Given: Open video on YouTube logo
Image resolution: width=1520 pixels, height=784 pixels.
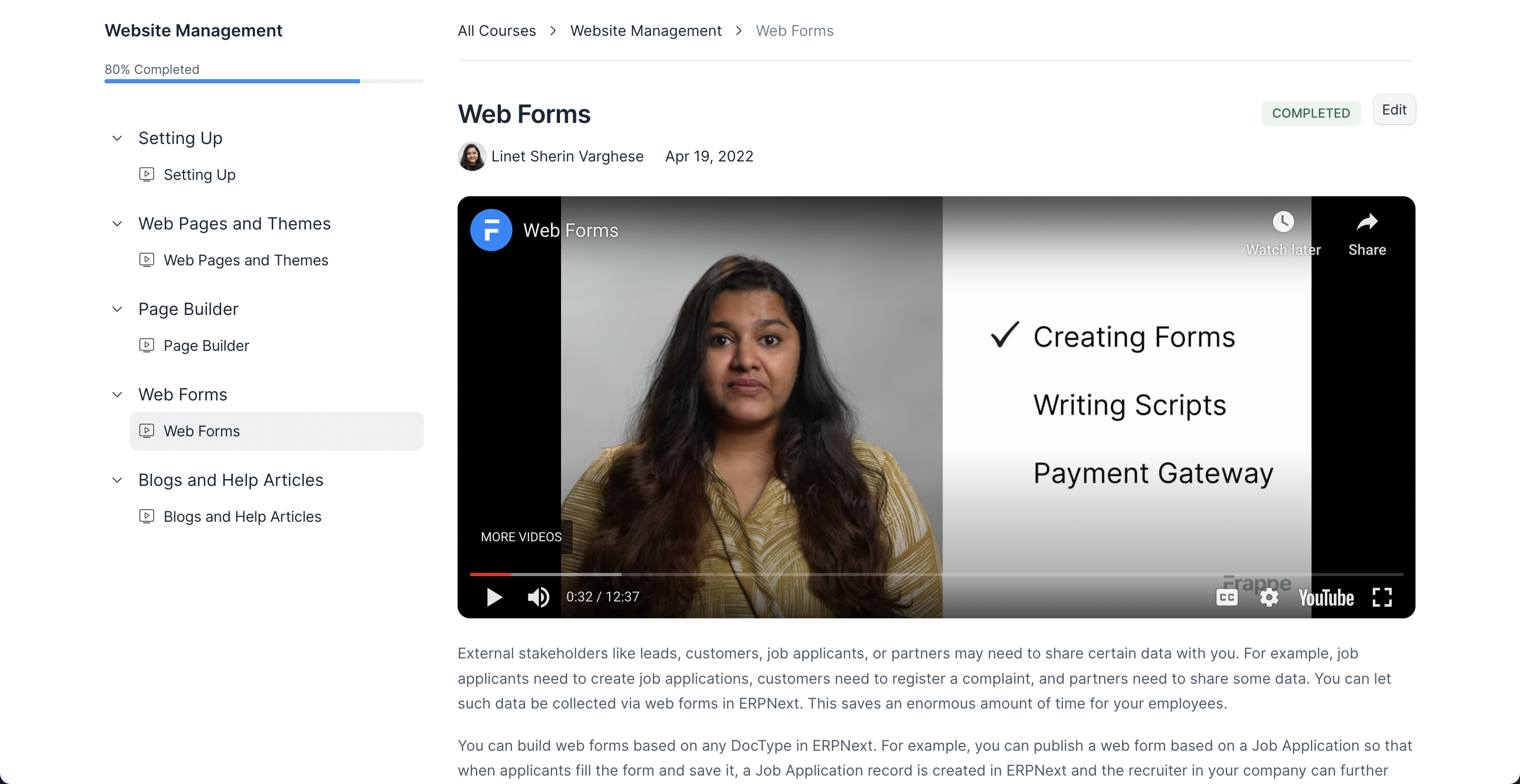Looking at the screenshot, I should [1326, 597].
